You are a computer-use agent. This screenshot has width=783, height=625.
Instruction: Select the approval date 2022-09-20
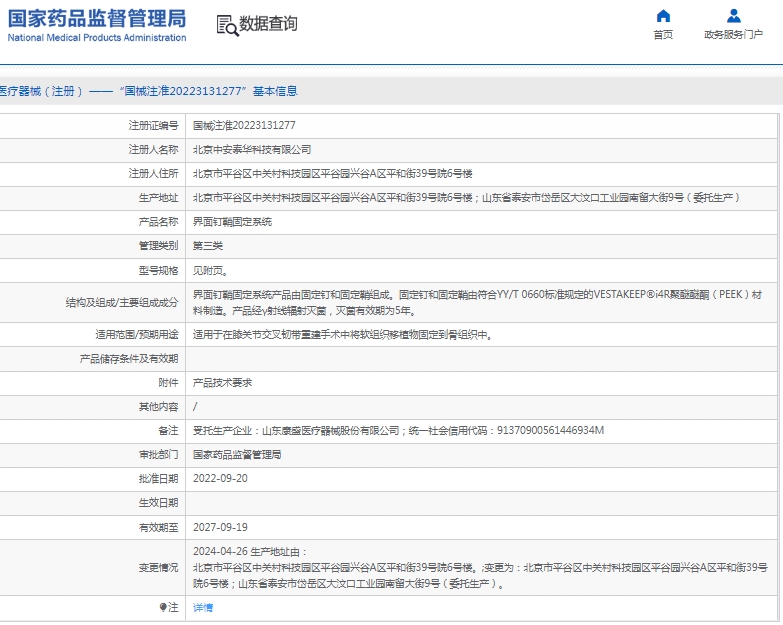tap(220, 478)
